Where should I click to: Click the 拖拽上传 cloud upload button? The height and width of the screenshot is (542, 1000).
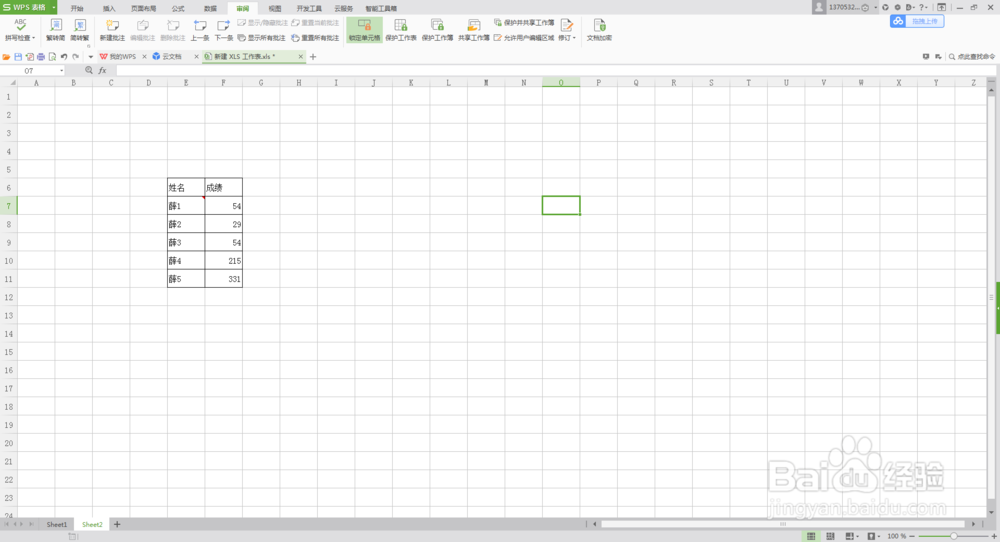tap(917, 21)
